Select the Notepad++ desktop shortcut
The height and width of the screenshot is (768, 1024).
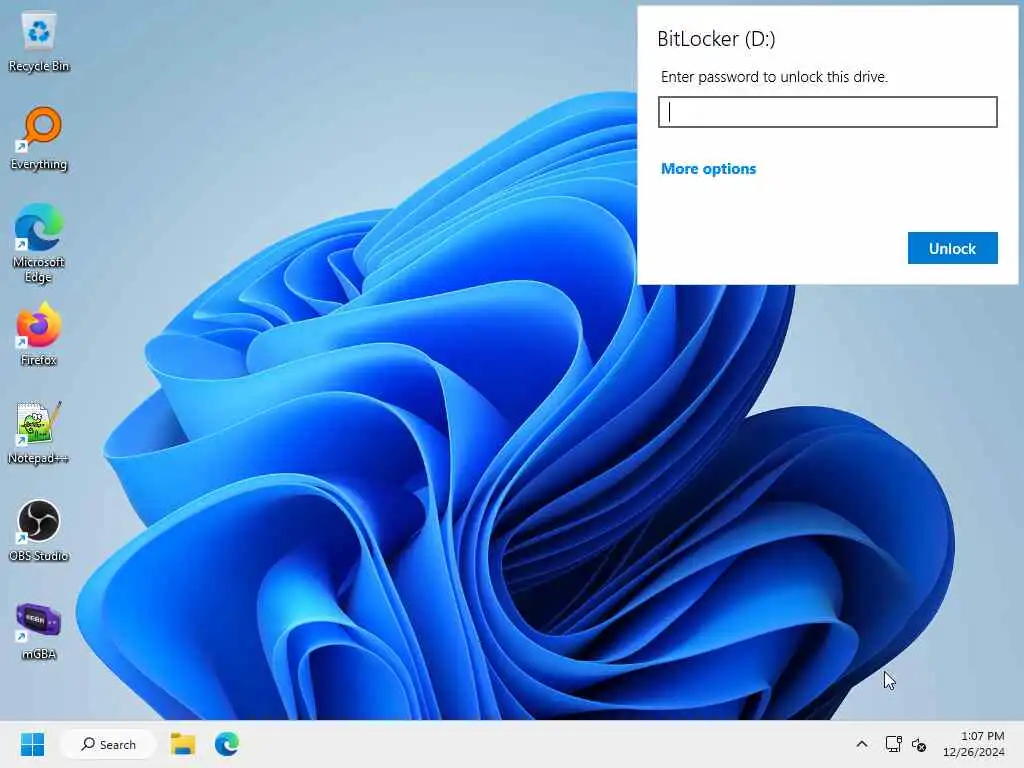click(39, 433)
